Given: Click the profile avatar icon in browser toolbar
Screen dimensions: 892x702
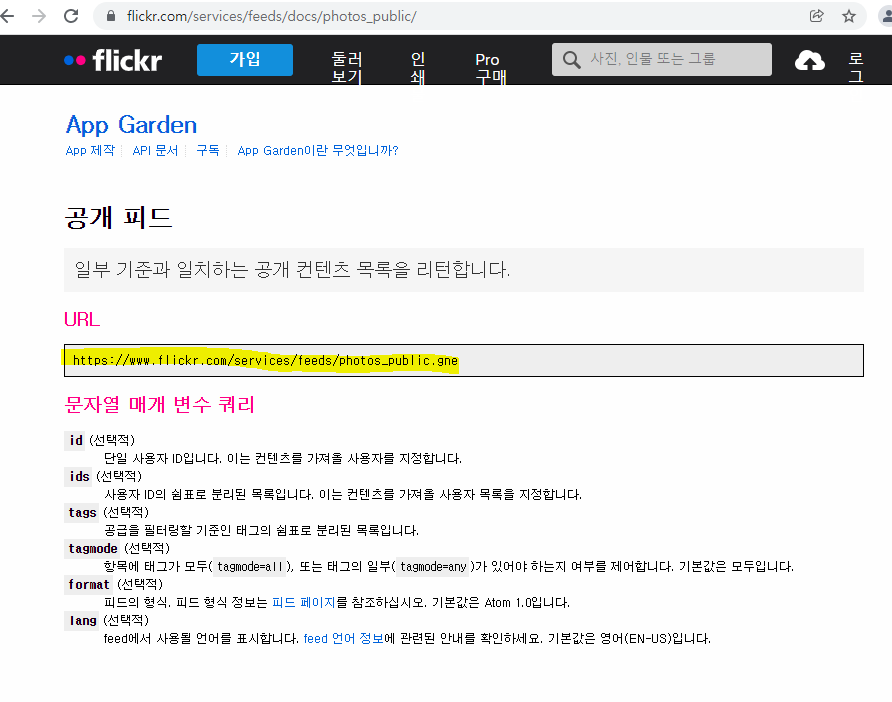Looking at the screenshot, I should (x=886, y=16).
